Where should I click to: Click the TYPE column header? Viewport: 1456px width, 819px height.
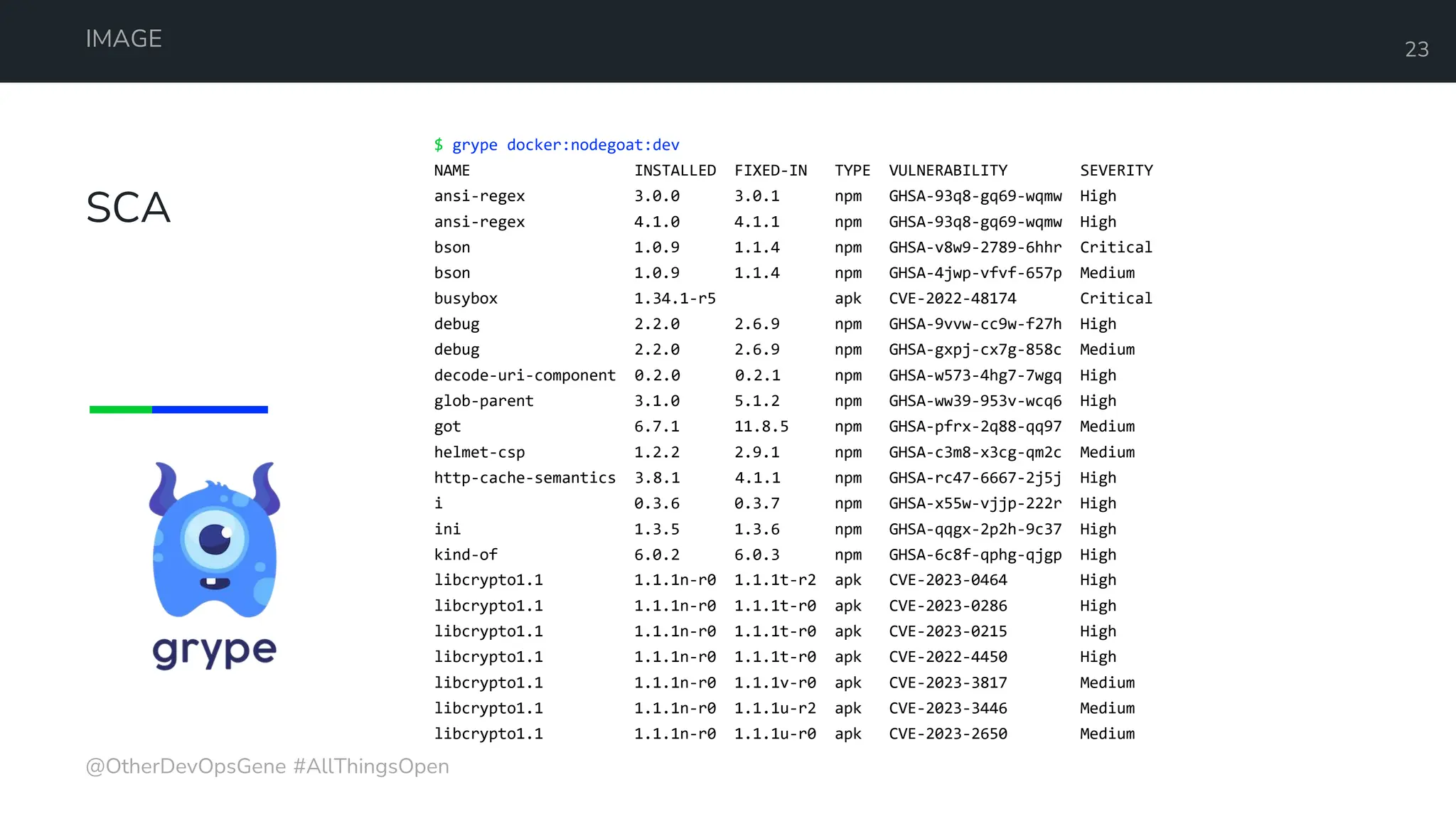click(852, 171)
